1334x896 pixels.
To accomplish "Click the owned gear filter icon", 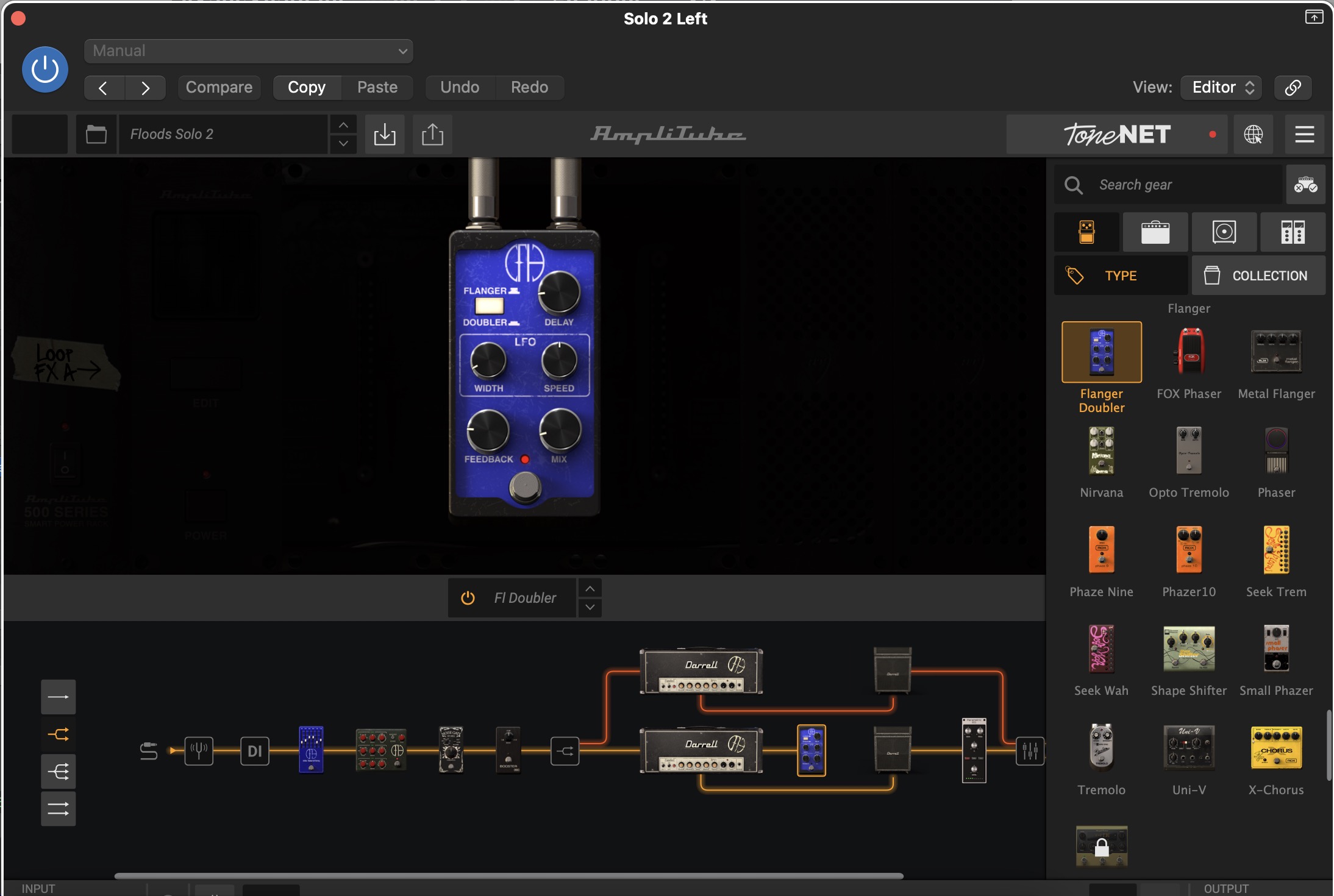I will (x=1305, y=185).
